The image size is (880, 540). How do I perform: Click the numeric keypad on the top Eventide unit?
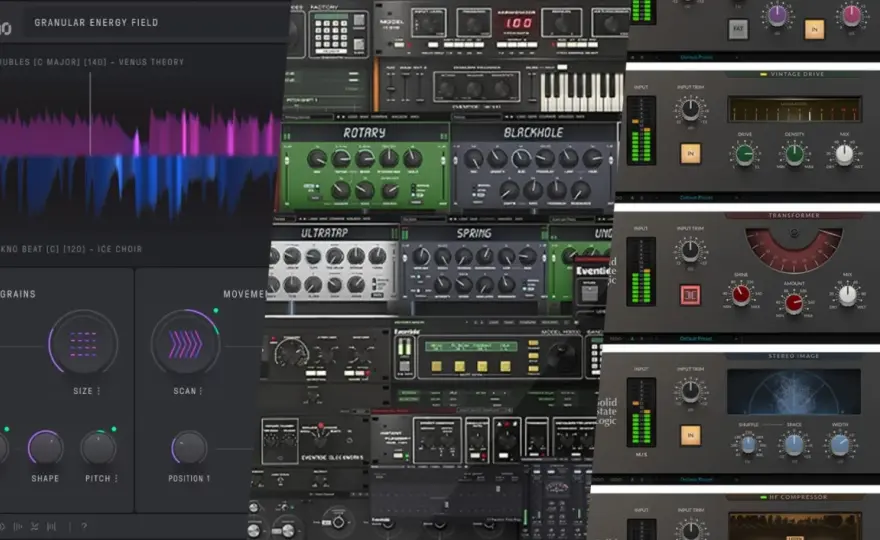331,33
